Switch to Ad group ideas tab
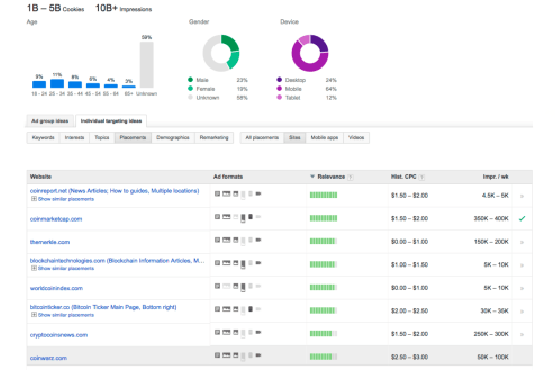This screenshot has width=555, height=370. pyautogui.click(x=50, y=121)
